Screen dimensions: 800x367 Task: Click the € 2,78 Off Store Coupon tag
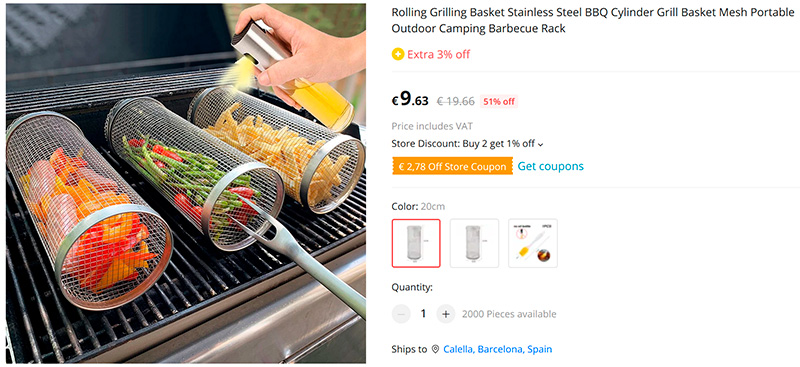(452, 166)
